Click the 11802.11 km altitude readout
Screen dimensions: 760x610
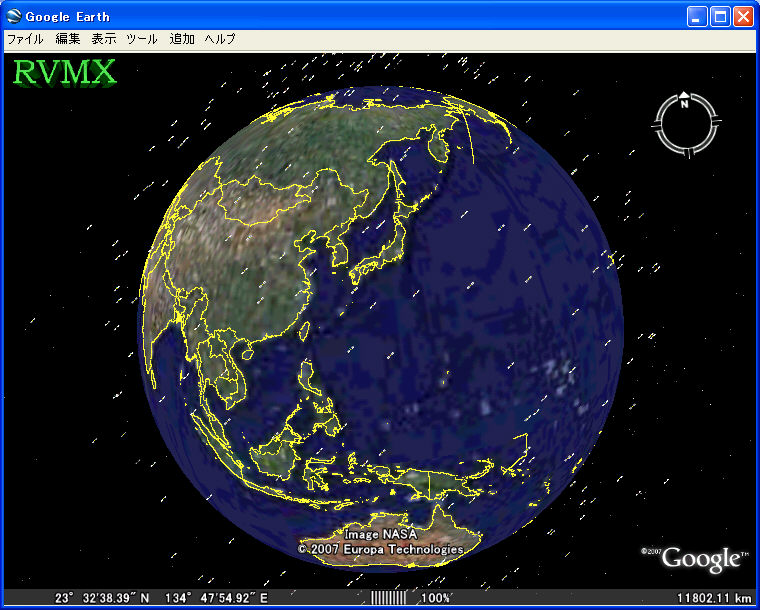pos(713,598)
